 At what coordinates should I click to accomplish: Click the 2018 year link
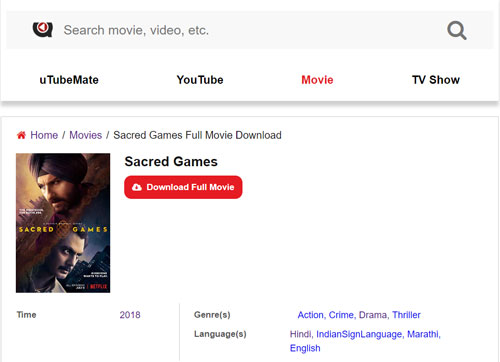pos(130,315)
